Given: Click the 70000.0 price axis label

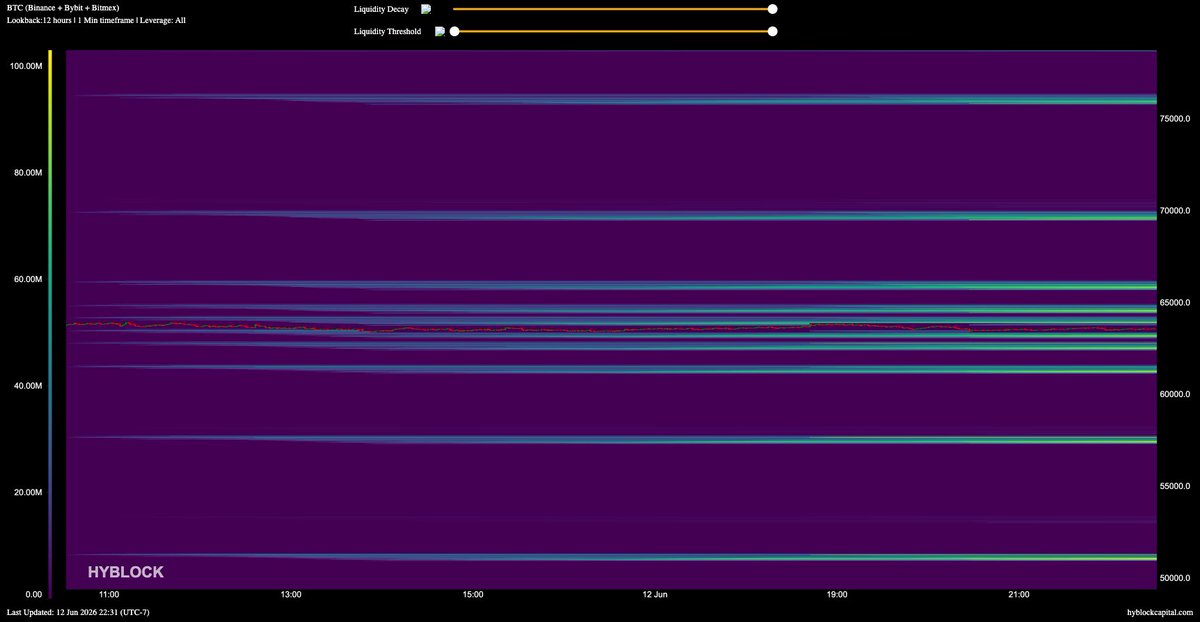Looking at the screenshot, I should (x=1177, y=210).
